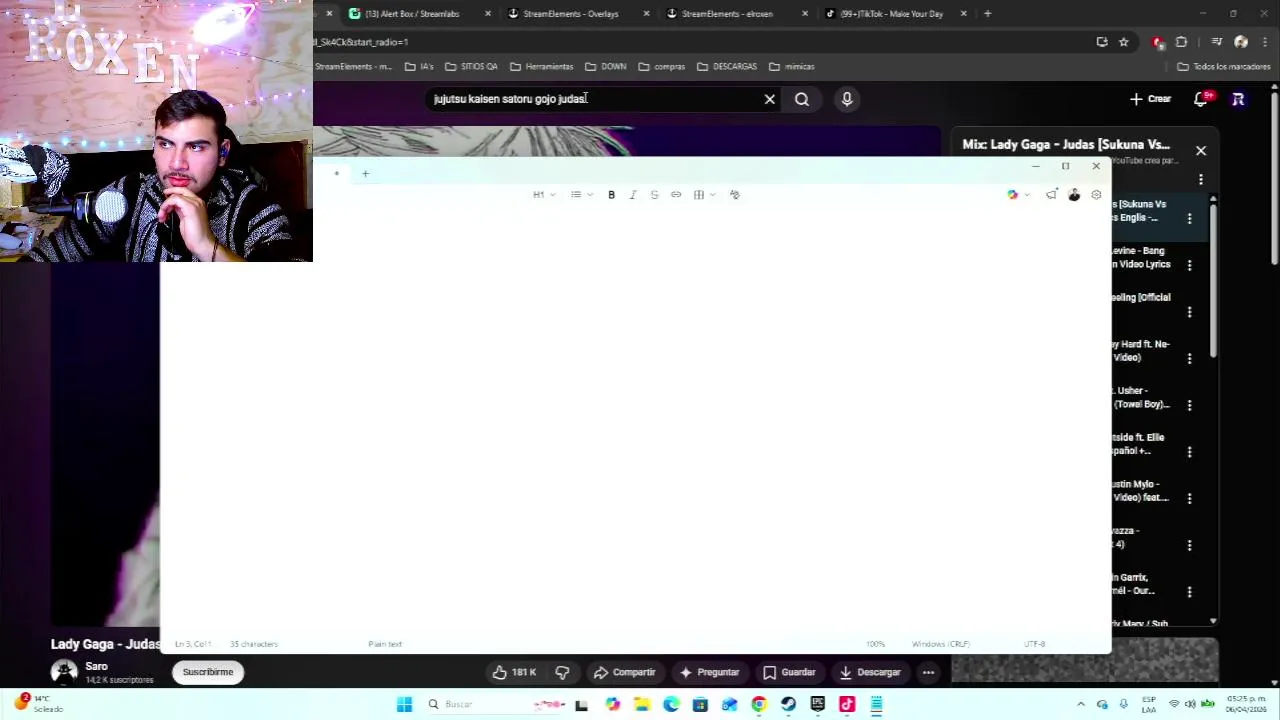The image size is (1280, 720).
Task: Dislike the Lady Gaga video
Action: click(x=562, y=672)
